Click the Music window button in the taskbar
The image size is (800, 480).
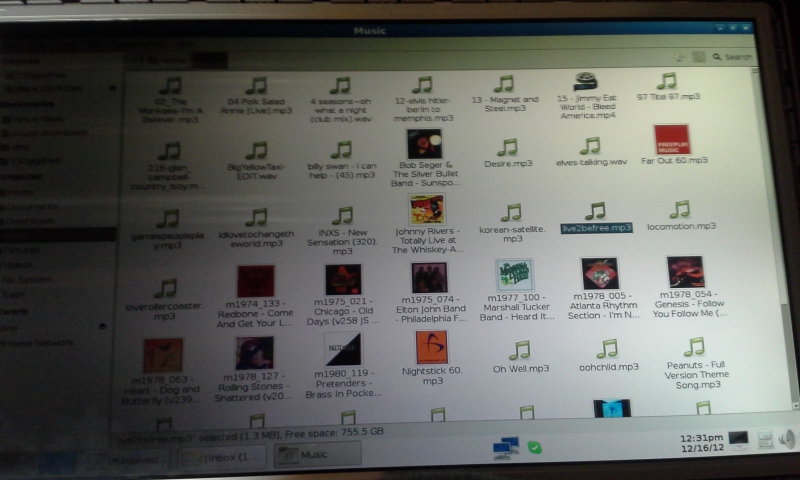317,453
